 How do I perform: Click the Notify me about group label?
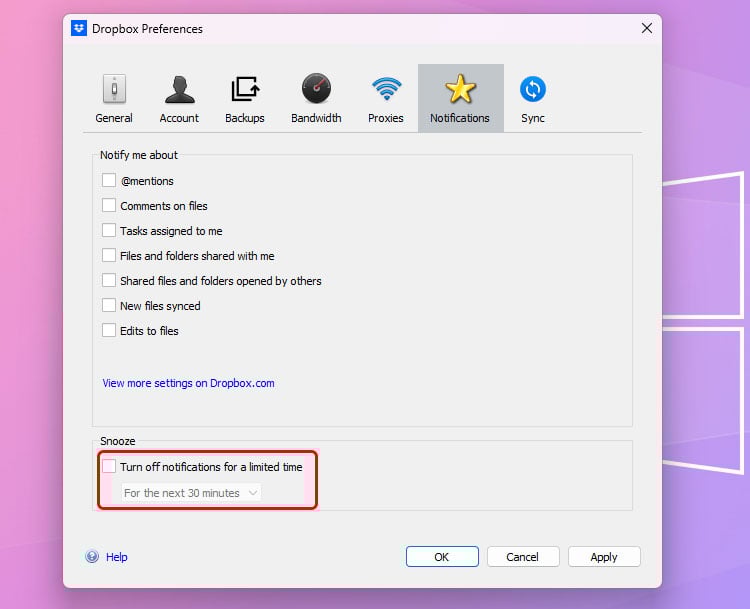(x=139, y=155)
